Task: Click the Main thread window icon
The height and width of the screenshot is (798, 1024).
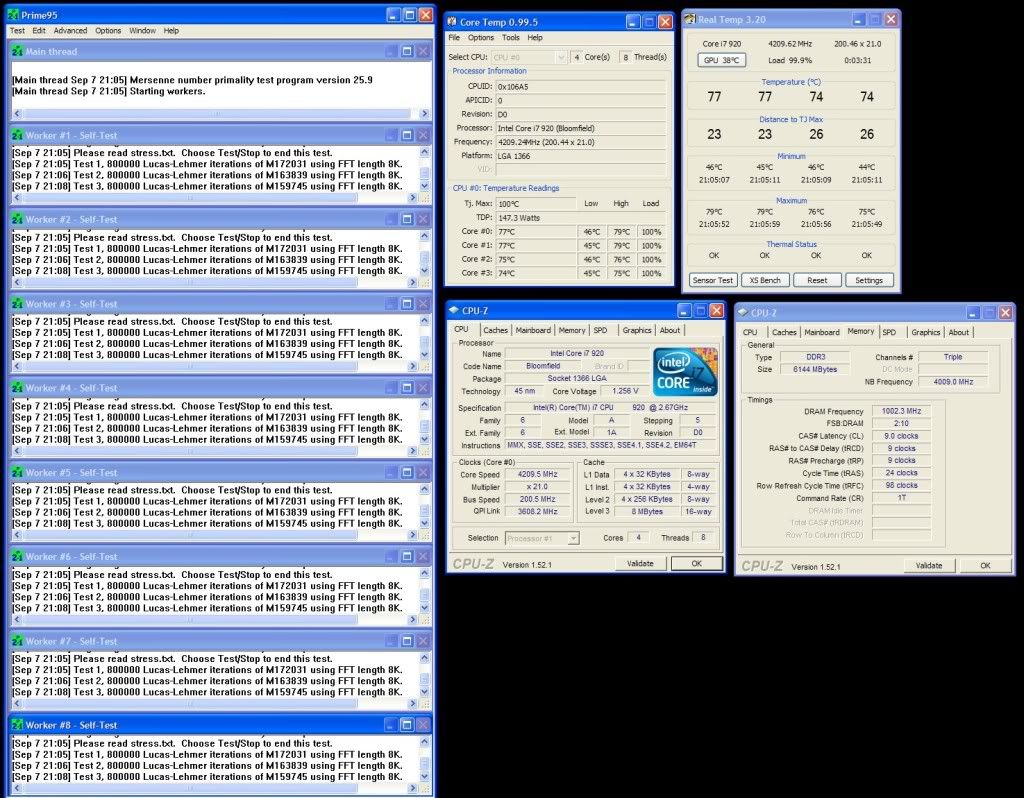Action: [x=18, y=52]
